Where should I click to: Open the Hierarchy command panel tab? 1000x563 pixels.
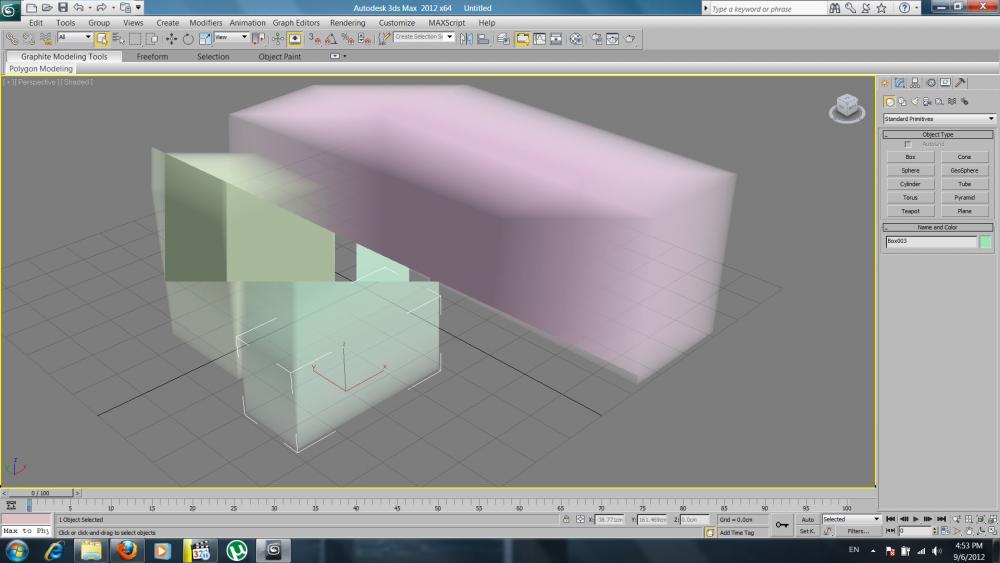pos(915,83)
